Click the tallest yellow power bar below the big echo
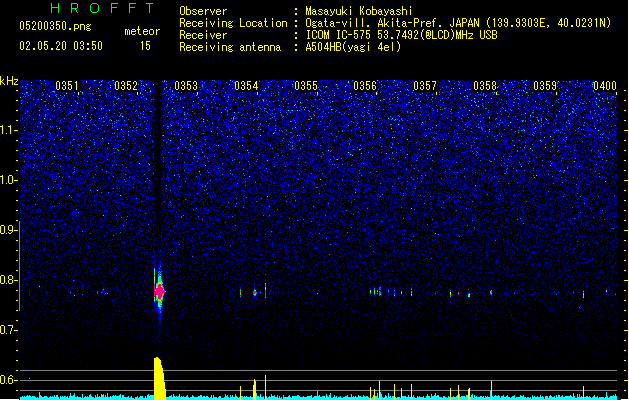629x400 pixels. [159, 378]
